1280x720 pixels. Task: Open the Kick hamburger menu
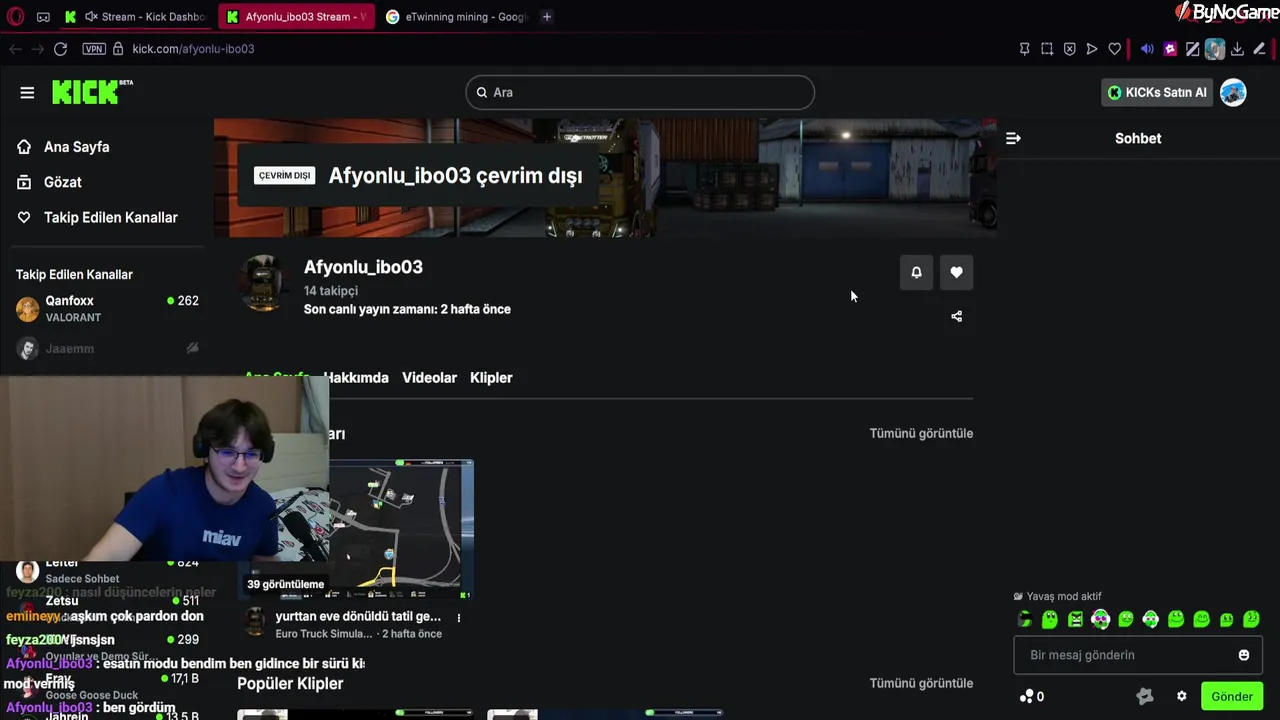[27, 92]
